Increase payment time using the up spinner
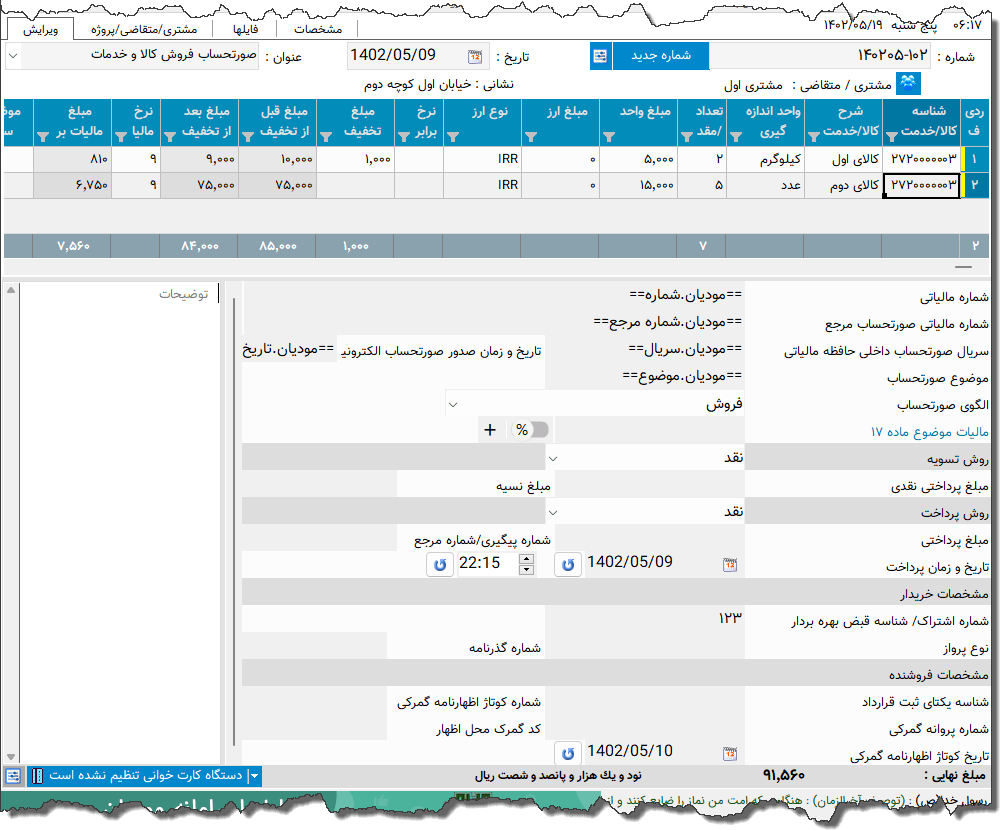This screenshot has height=830, width=1000. (526, 558)
